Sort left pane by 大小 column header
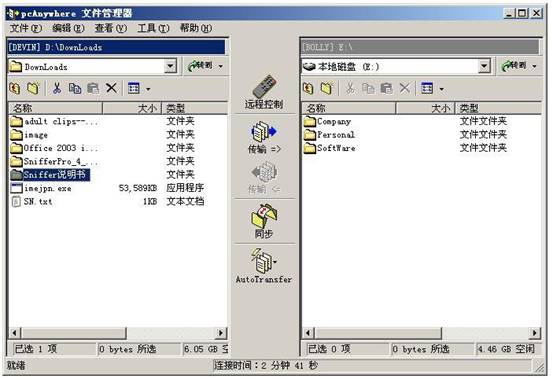This screenshot has width=553, height=379. (x=132, y=108)
